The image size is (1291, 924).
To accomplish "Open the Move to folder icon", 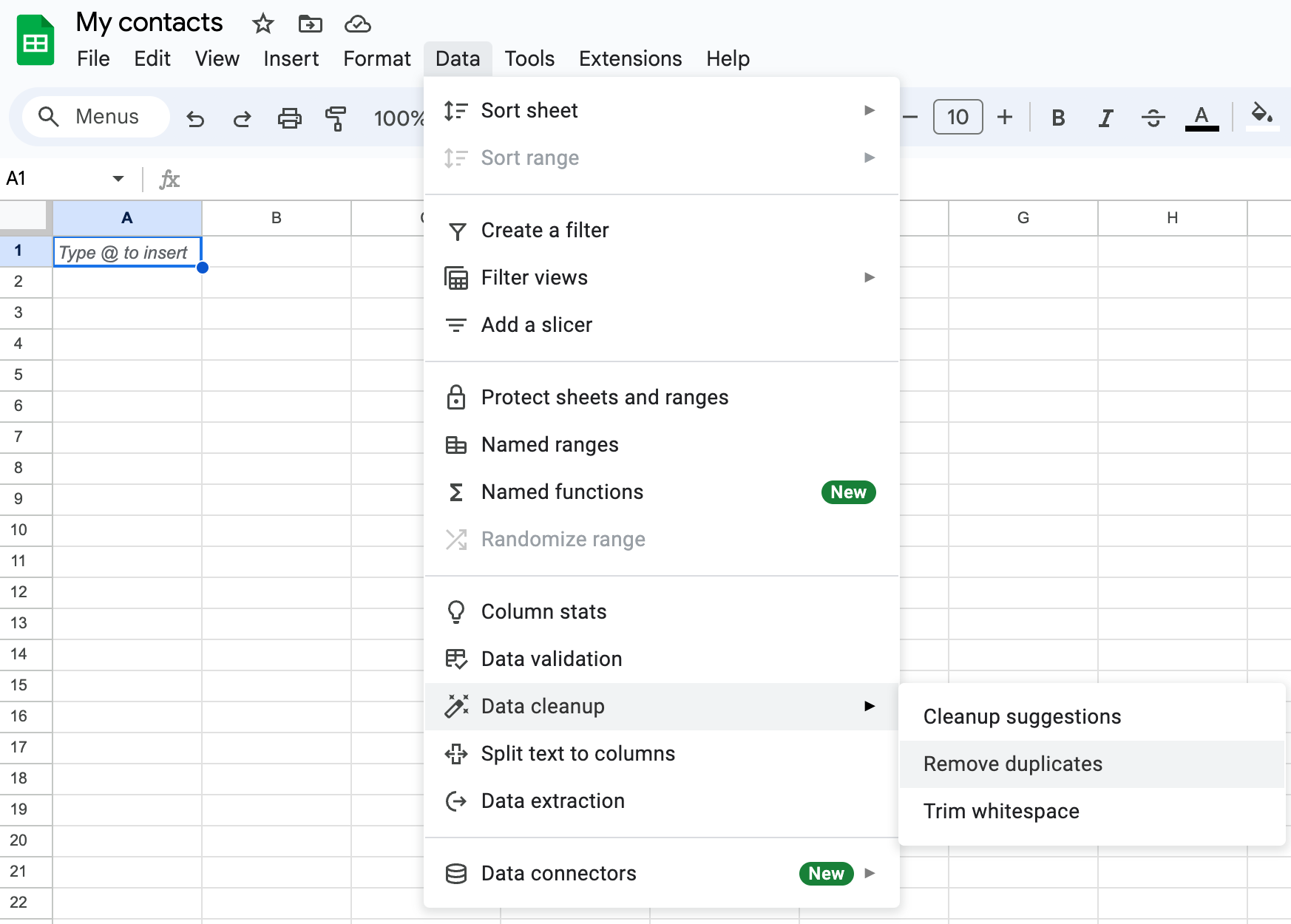I will (310, 24).
